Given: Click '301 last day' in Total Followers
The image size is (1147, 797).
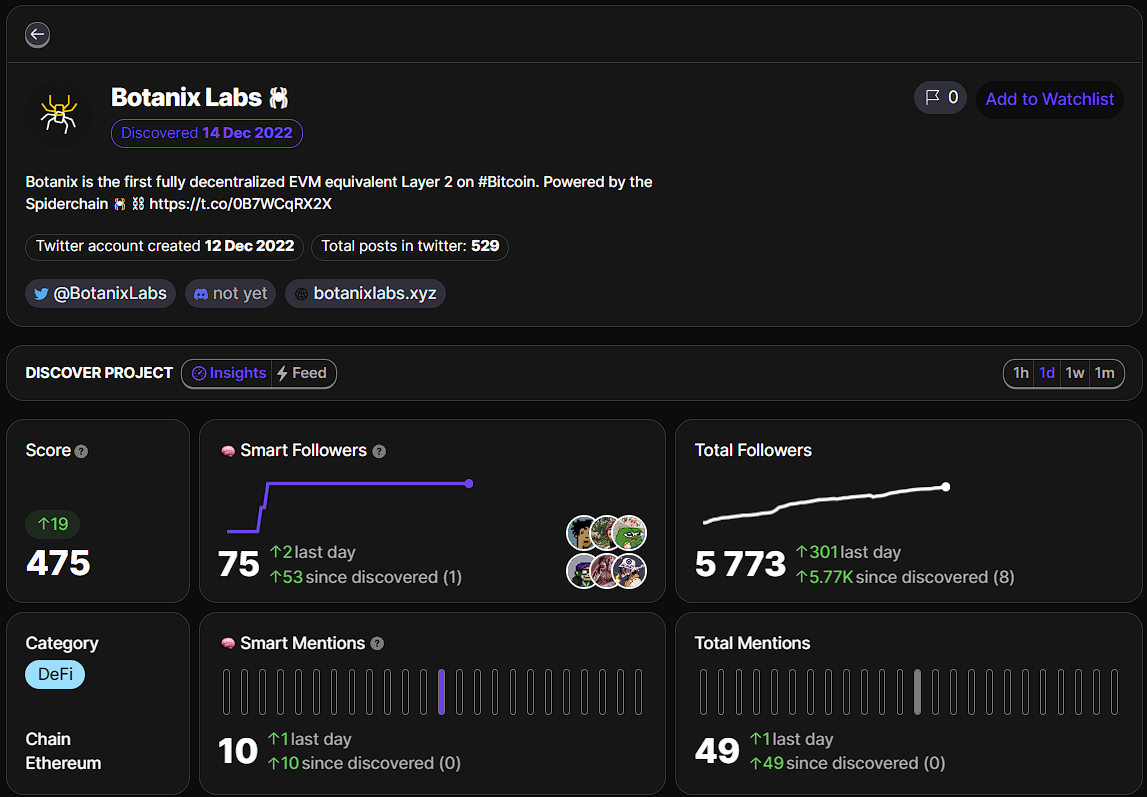Looking at the screenshot, I should pos(849,553).
